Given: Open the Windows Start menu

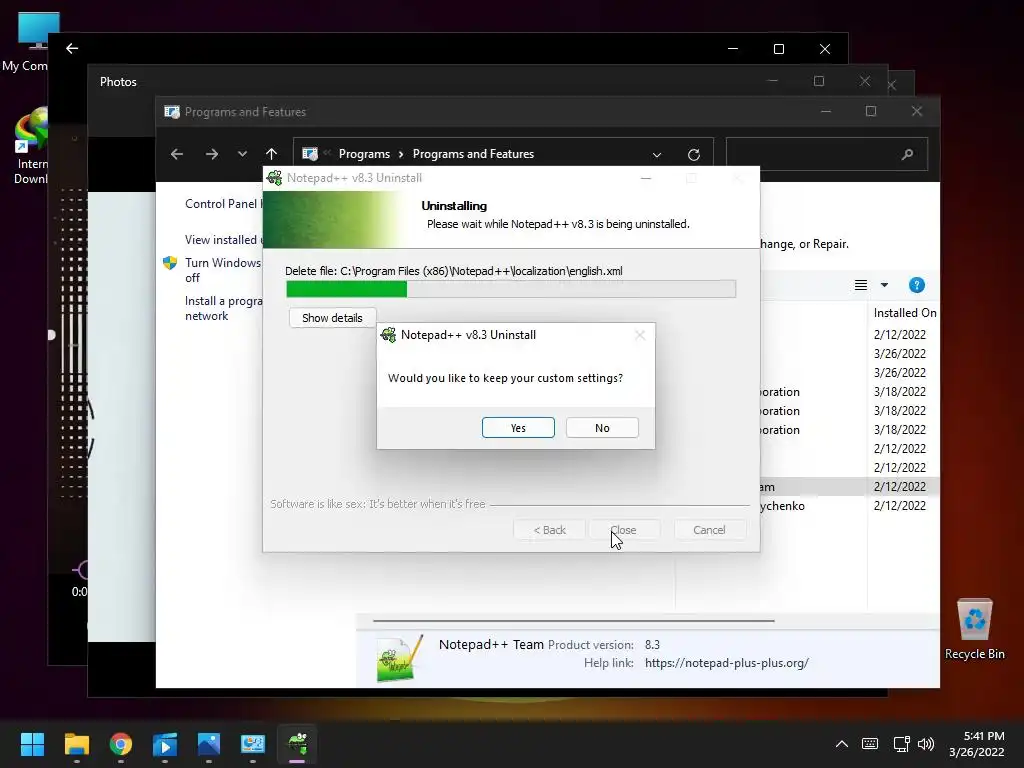Looking at the screenshot, I should tap(32, 744).
